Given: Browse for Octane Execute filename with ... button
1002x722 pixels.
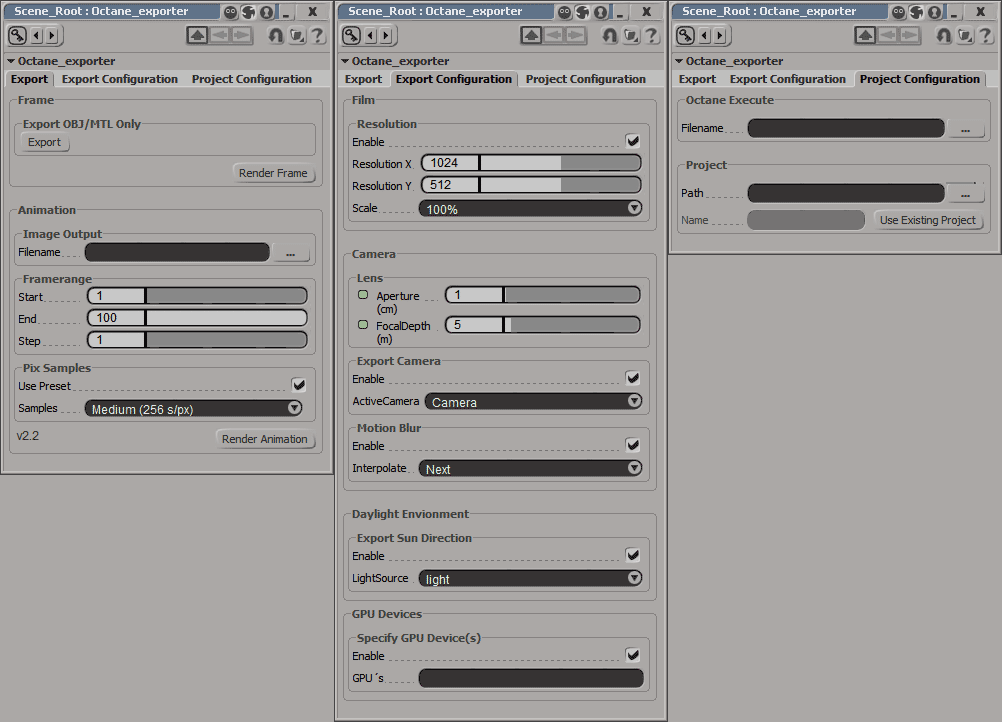Looking at the screenshot, I should click(965, 128).
